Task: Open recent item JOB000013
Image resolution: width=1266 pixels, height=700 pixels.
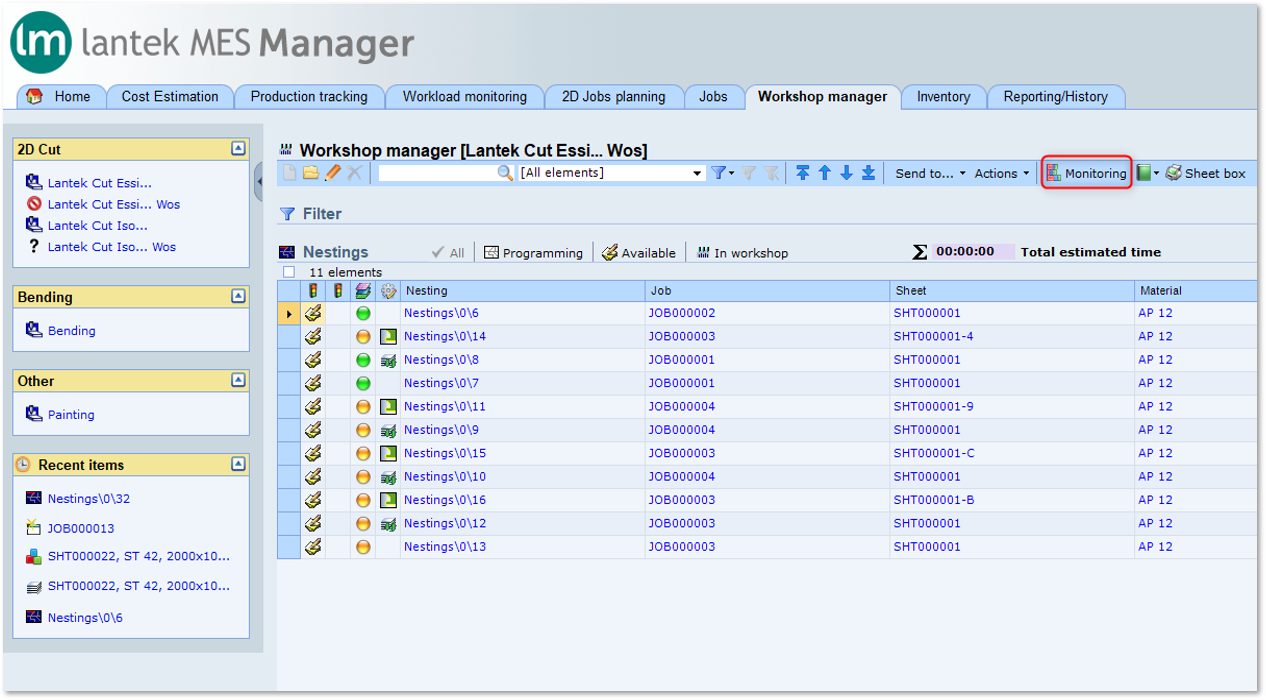Action: pyautogui.click(x=81, y=528)
